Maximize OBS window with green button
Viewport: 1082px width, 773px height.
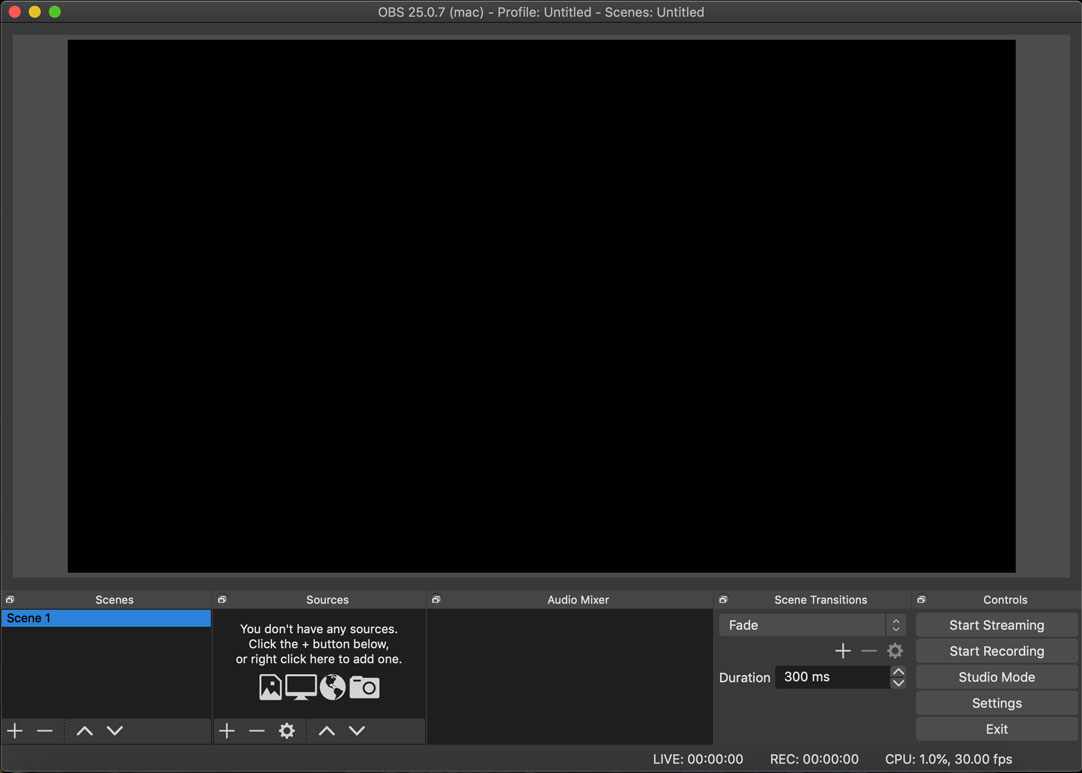[x=55, y=12]
